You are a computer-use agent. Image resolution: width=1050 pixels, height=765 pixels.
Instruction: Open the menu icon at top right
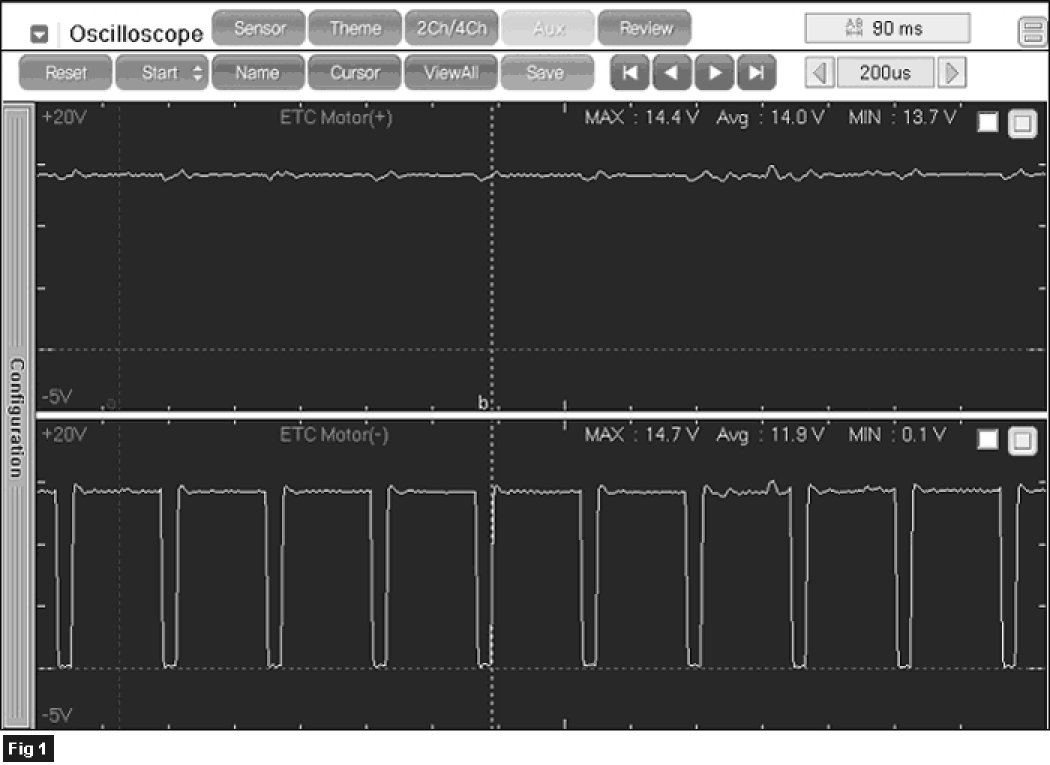click(1029, 33)
